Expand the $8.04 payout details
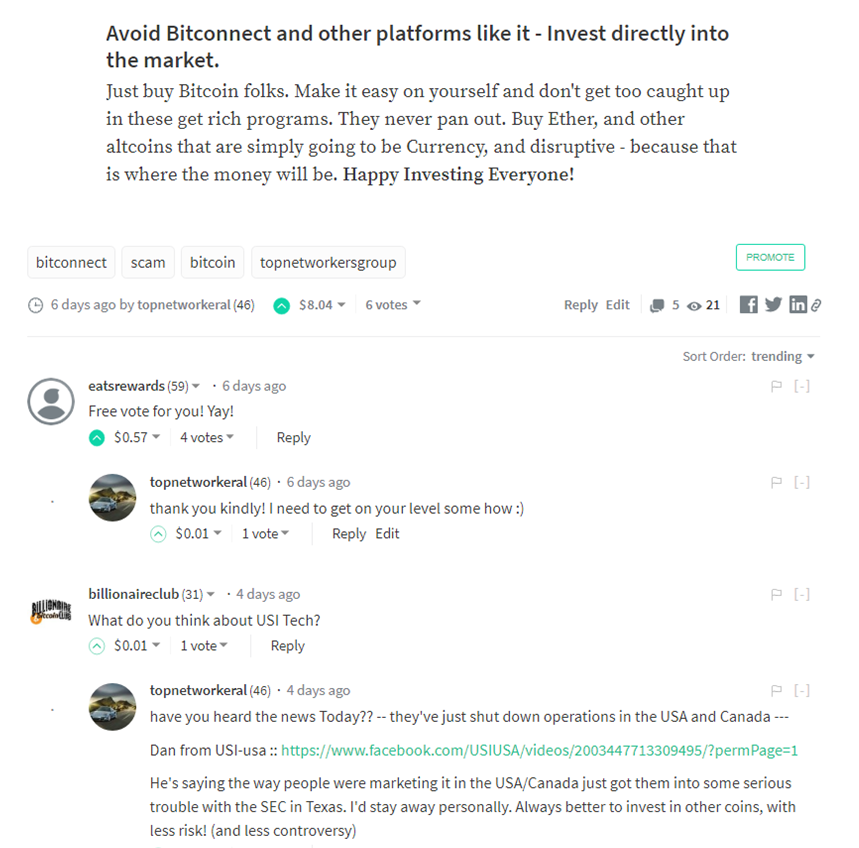859x848 pixels. point(322,305)
